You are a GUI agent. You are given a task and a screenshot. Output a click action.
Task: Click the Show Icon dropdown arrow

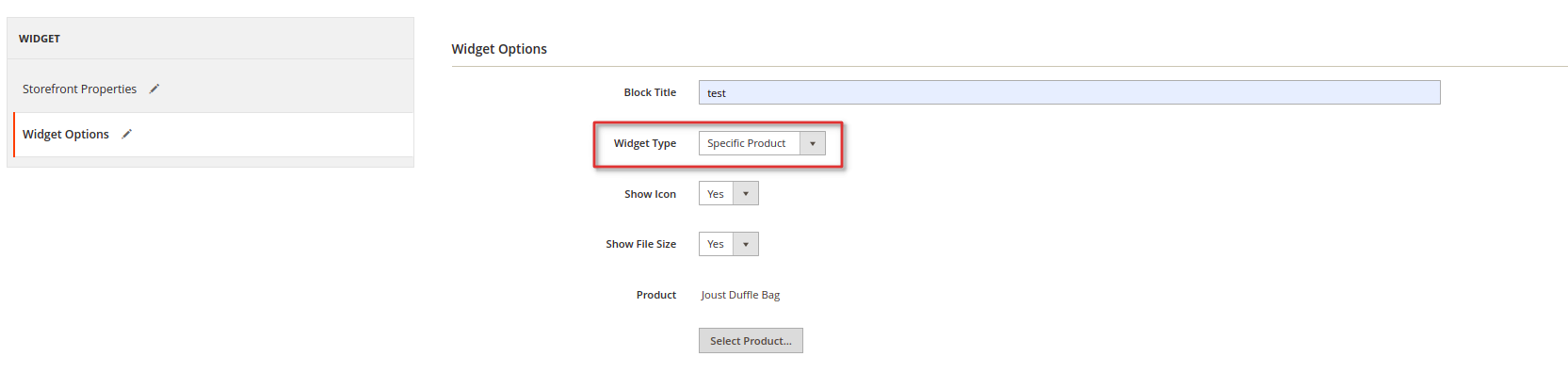[x=746, y=194]
